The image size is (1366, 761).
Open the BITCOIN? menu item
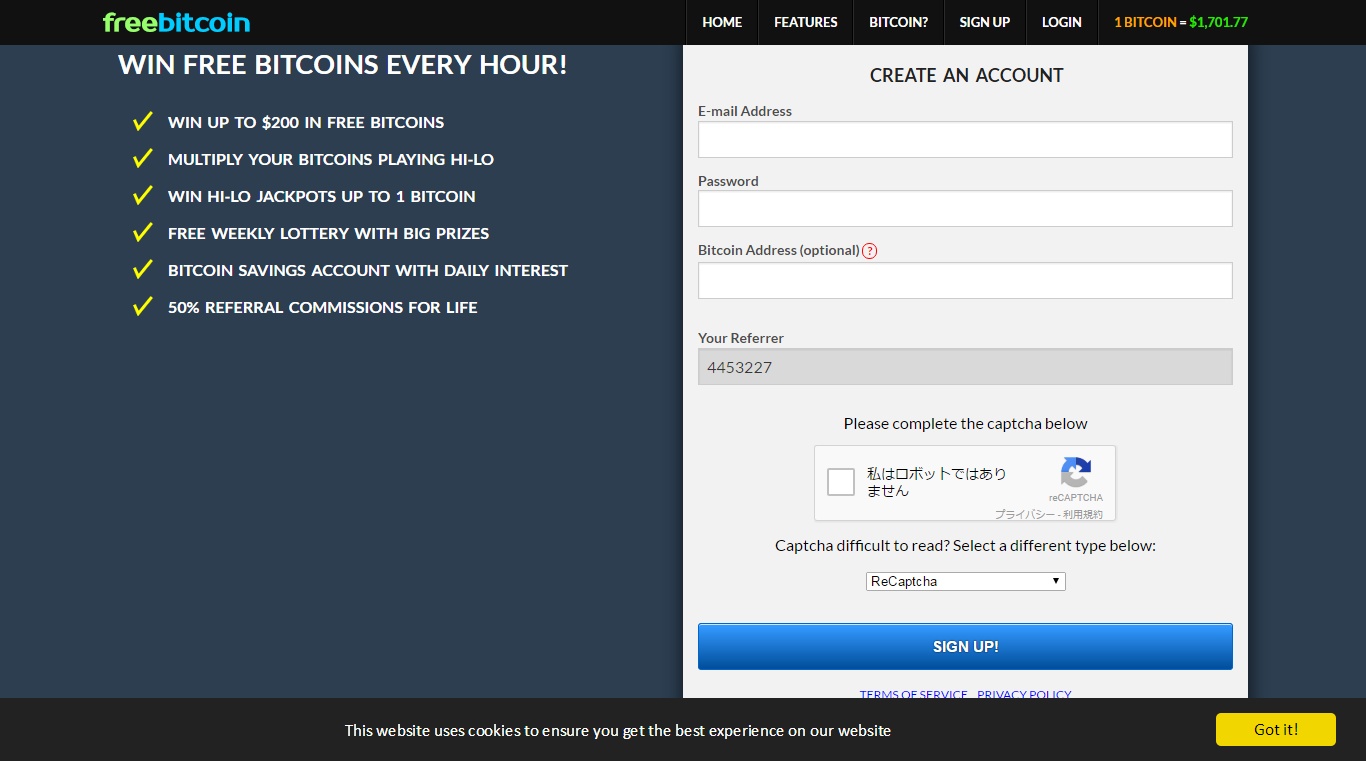[x=898, y=22]
